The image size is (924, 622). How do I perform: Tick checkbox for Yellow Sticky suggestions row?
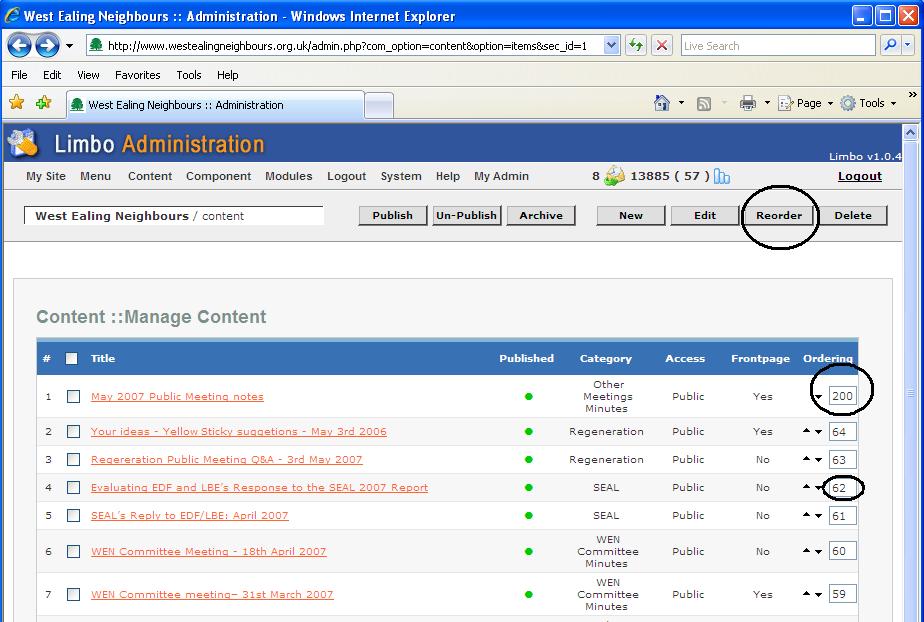pyautogui.click(x=73, y=432)
